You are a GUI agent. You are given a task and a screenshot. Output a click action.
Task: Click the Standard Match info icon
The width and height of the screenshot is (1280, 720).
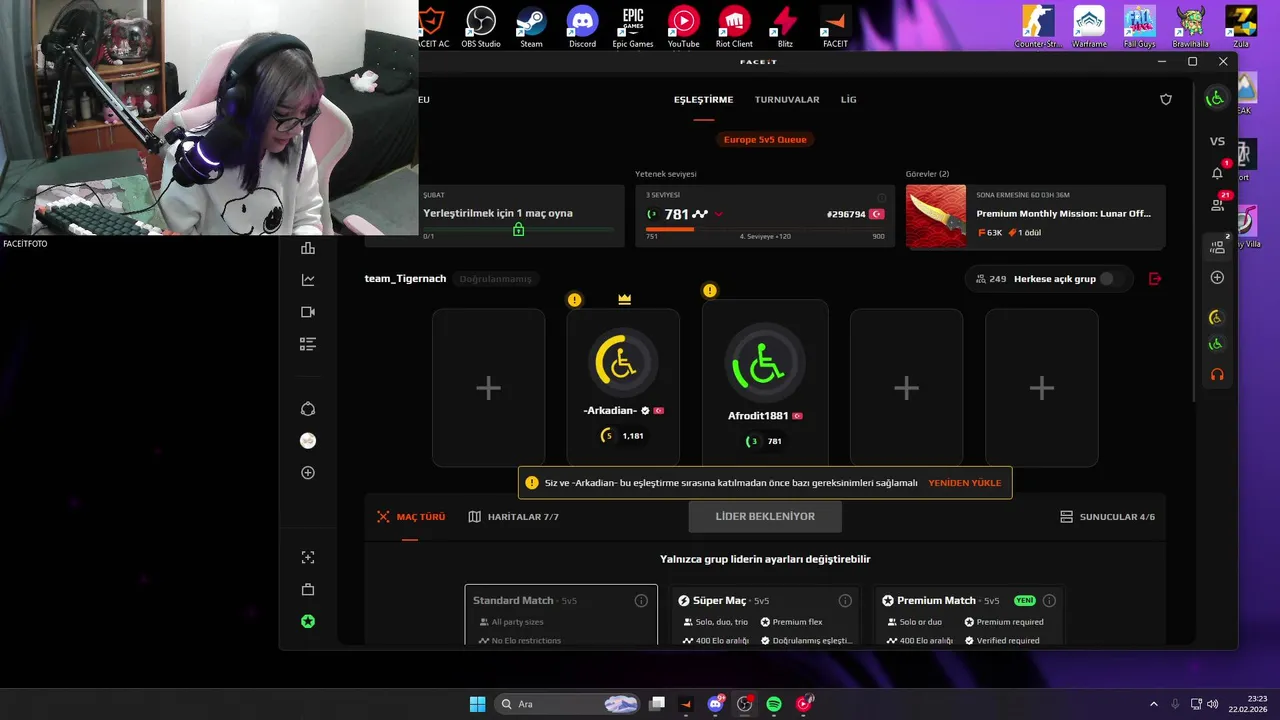tap(641, 601)
